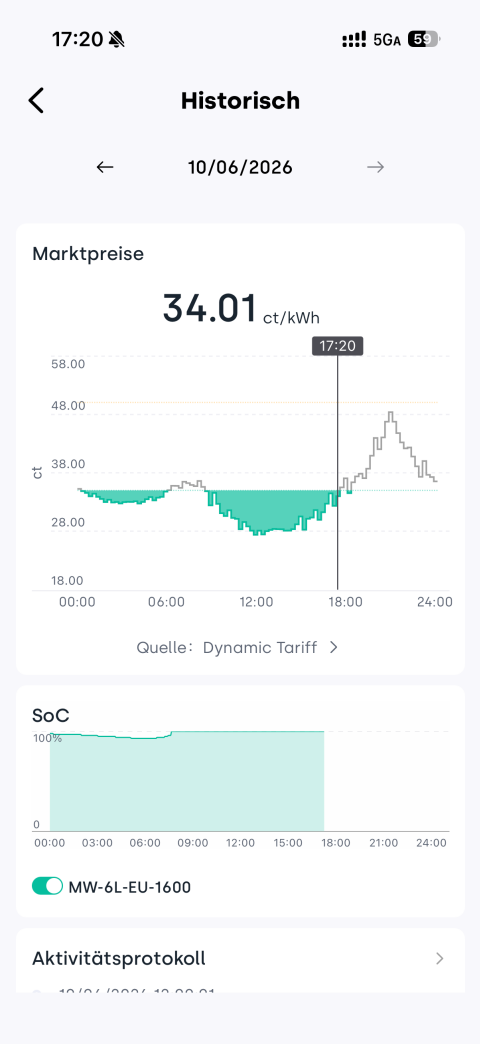Toggle the MW-6L-EU-1600 device switch
The image size is (480, 1044).
tap(47, 886)
